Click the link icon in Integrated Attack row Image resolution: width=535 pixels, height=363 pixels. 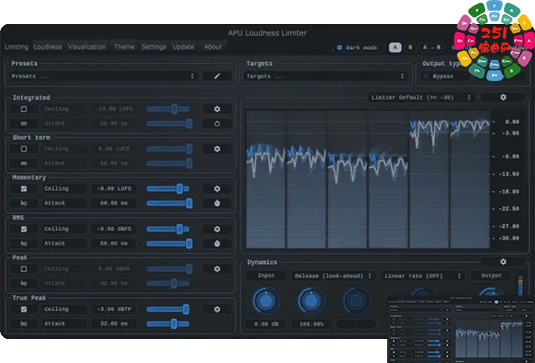tap(24, 124)
